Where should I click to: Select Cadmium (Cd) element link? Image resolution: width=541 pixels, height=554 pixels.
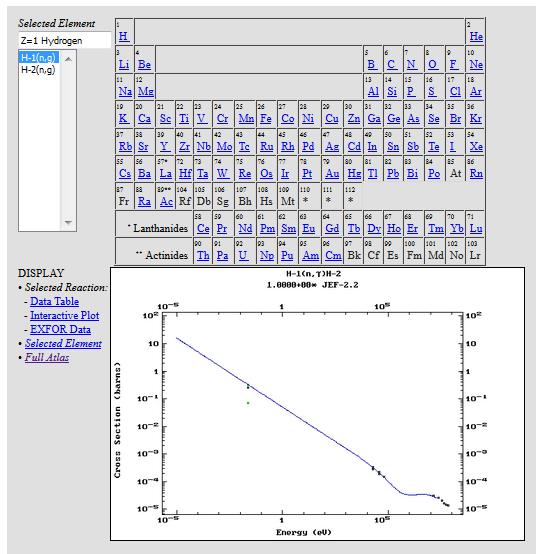(x=354, y=146)
